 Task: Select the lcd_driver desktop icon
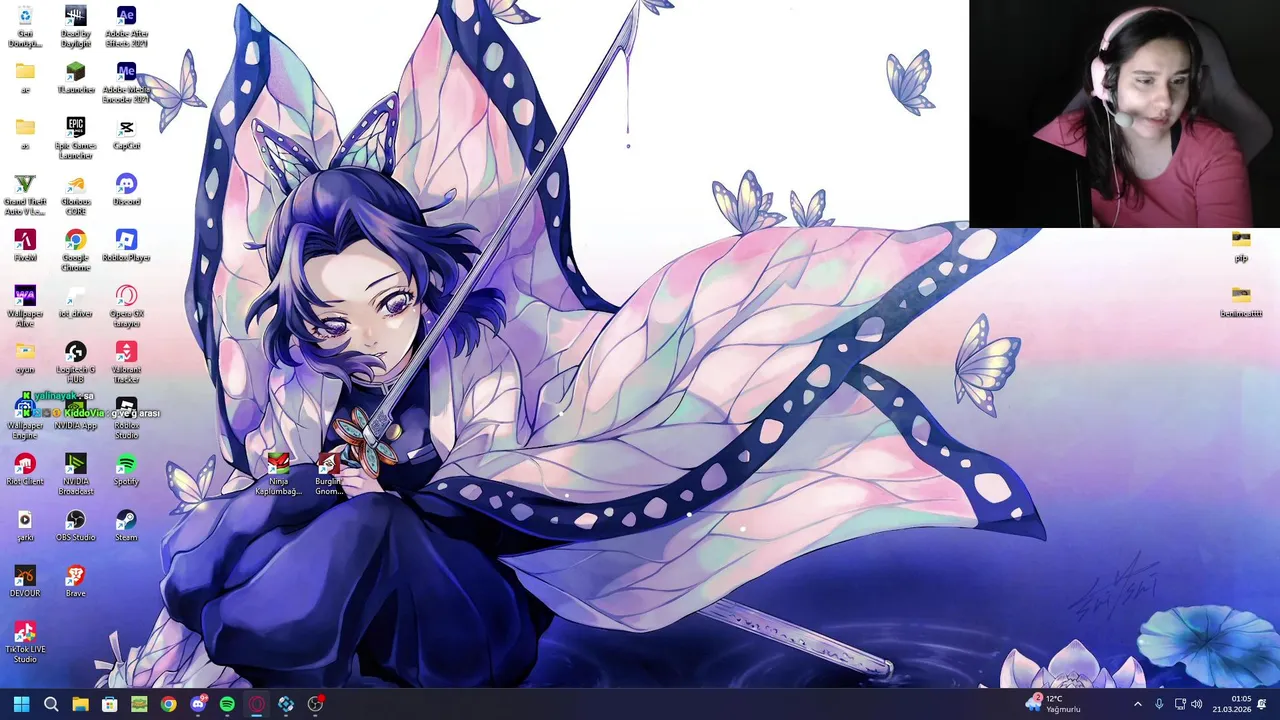coord(75,302)
